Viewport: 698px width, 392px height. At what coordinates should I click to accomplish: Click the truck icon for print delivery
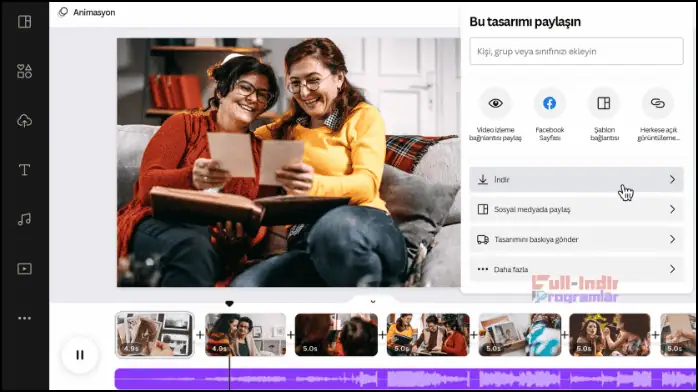point(483,239)
